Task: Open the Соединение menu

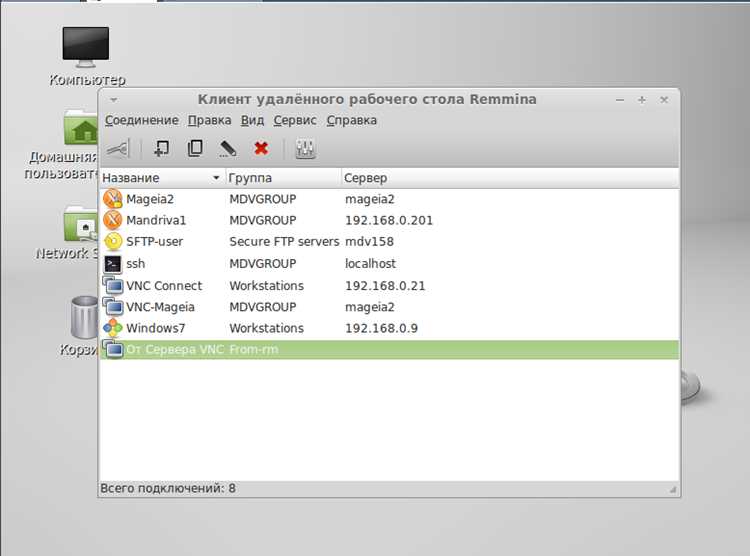Action: coord(142,120)
